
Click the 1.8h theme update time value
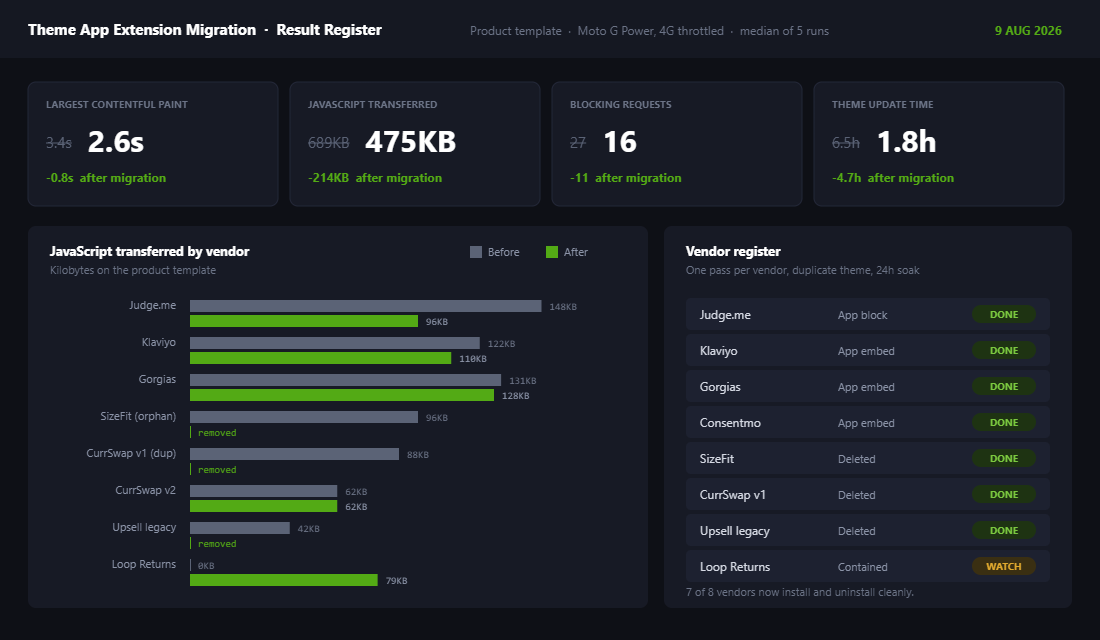[906, 142]
